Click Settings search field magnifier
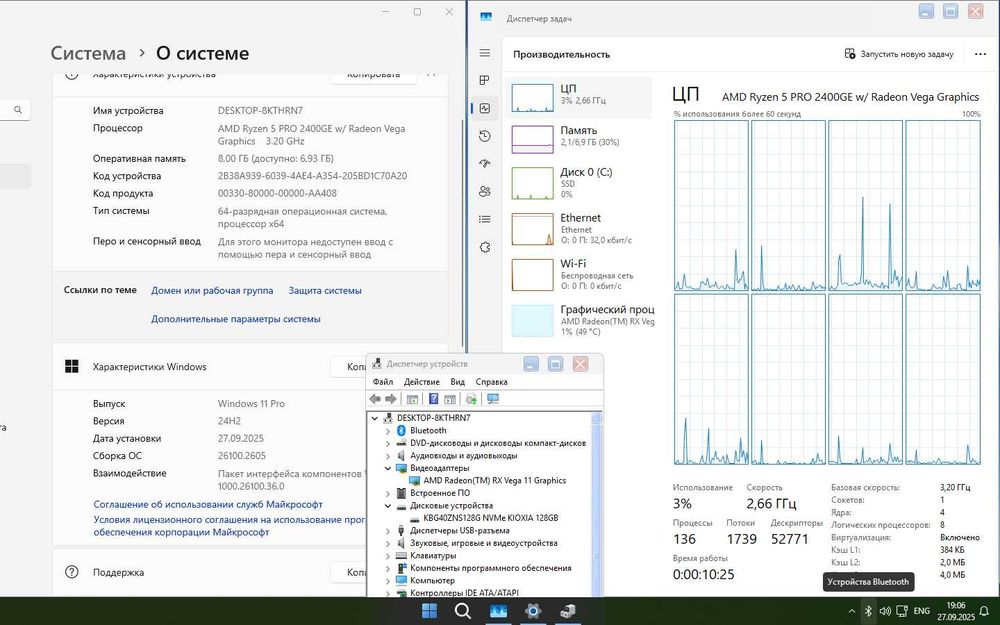This screenshot has height=625, width=1000. click(18, 110)
